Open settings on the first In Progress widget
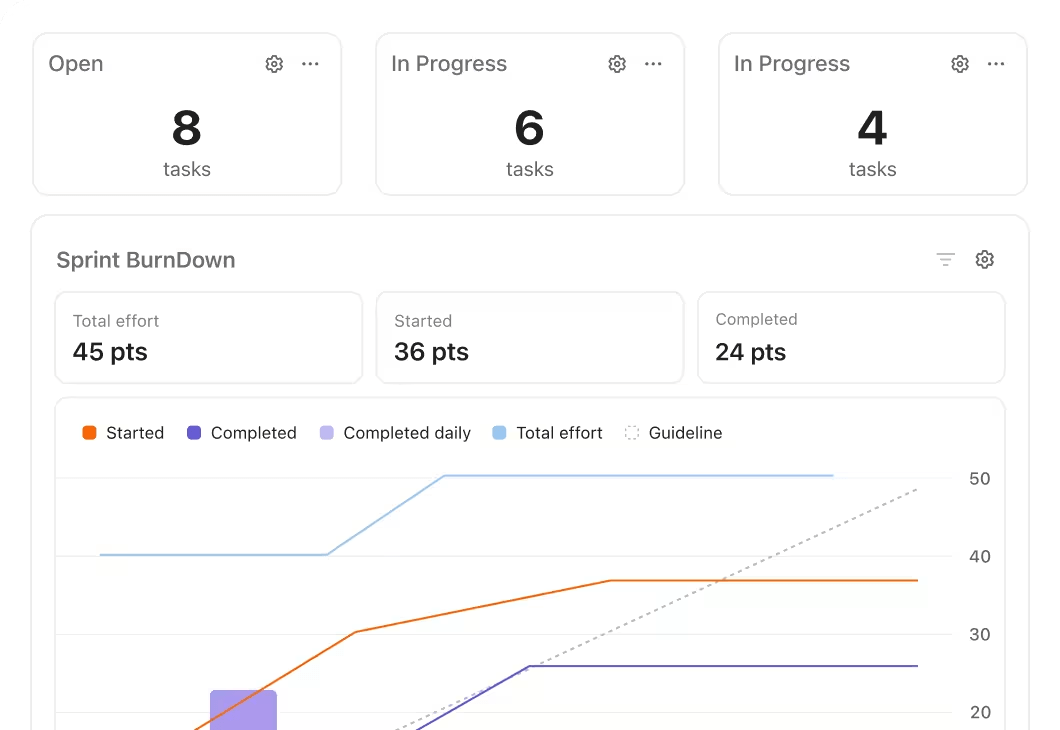 [x=616, y=63]
